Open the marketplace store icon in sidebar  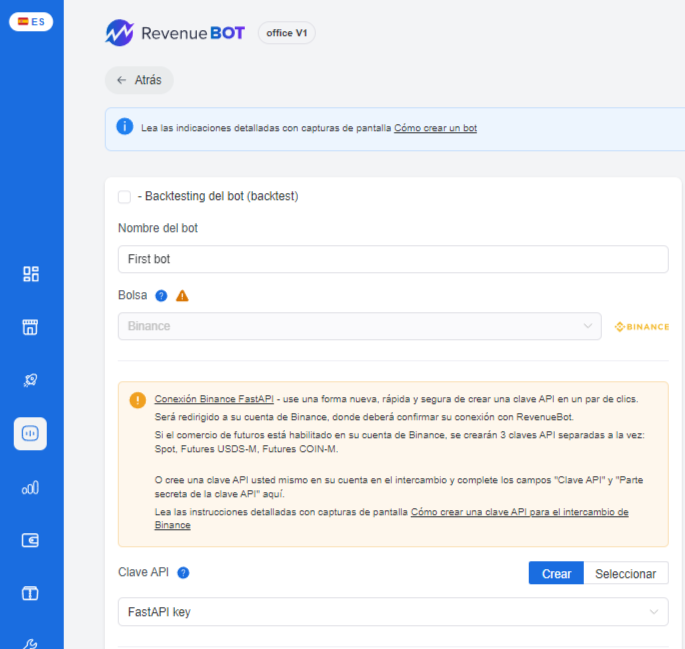(31, 327)
